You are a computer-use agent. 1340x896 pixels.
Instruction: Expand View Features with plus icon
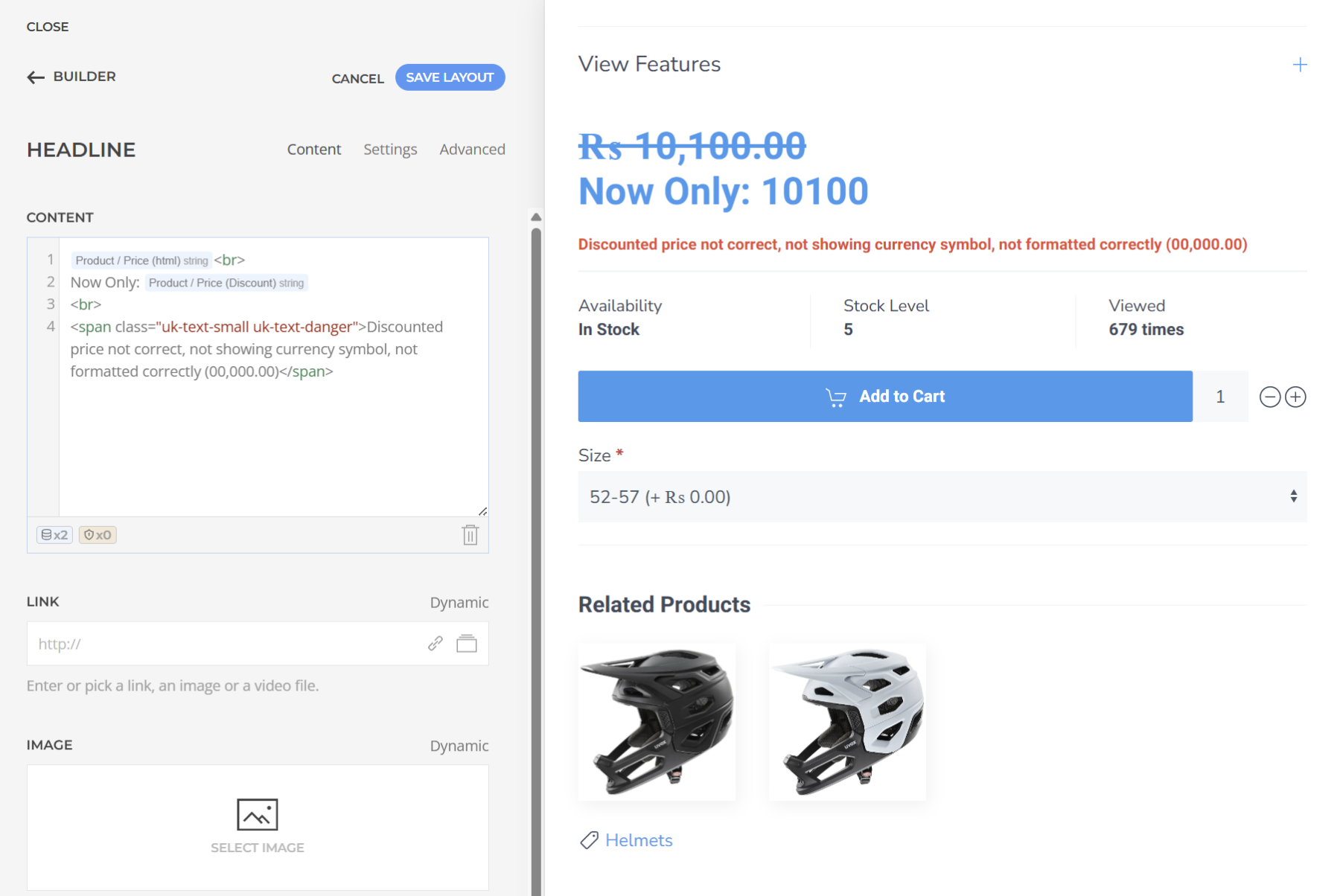[1300, 65]
